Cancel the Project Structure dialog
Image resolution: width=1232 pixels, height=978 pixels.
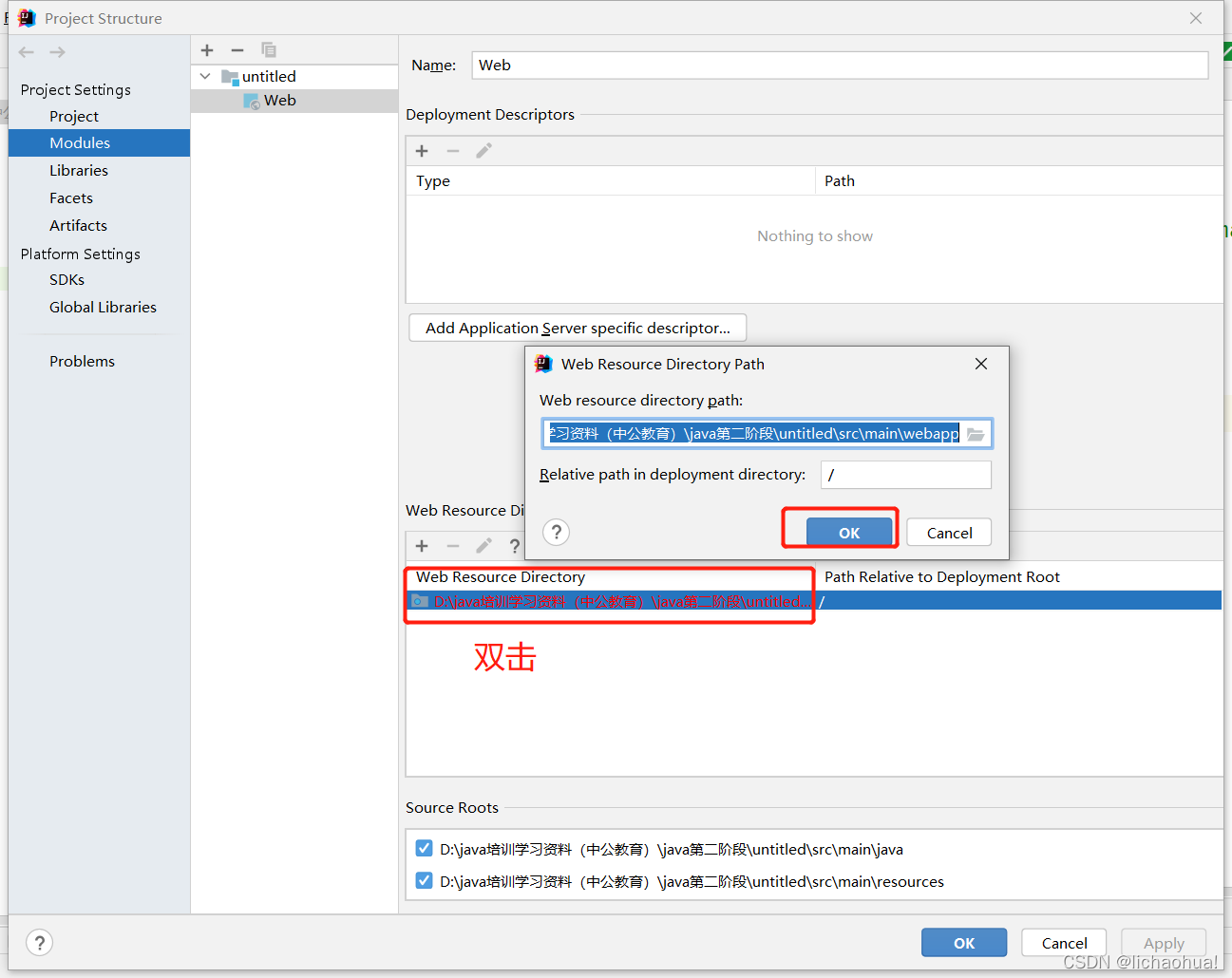(x=1064, y=943)
